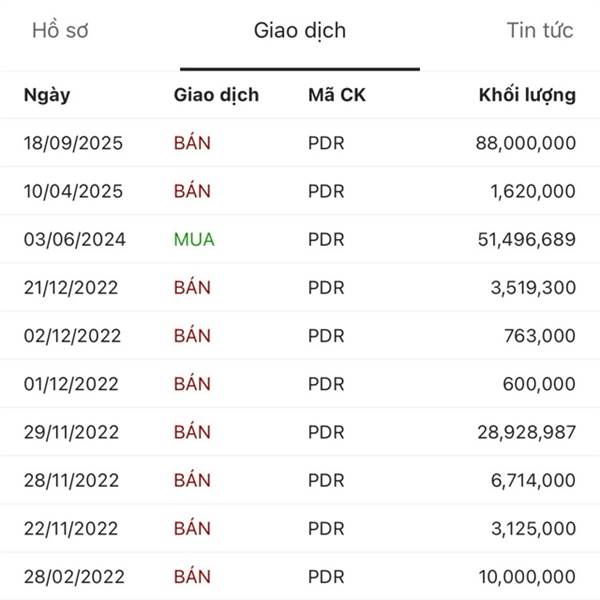Click the 600,000 volume value
600x600 pixels.
pos(539,384)
